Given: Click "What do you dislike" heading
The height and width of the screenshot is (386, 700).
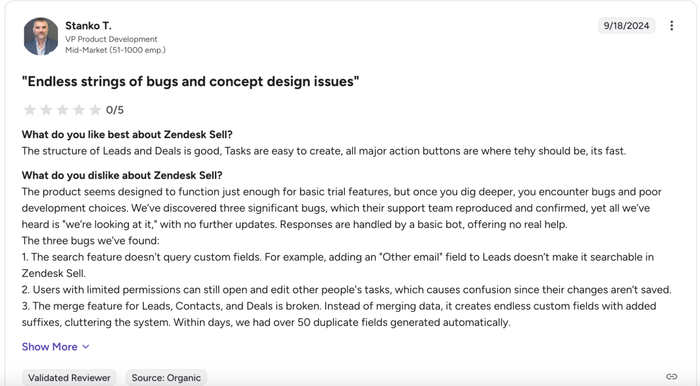Looking at the screenshot, I should click(122, 175).
